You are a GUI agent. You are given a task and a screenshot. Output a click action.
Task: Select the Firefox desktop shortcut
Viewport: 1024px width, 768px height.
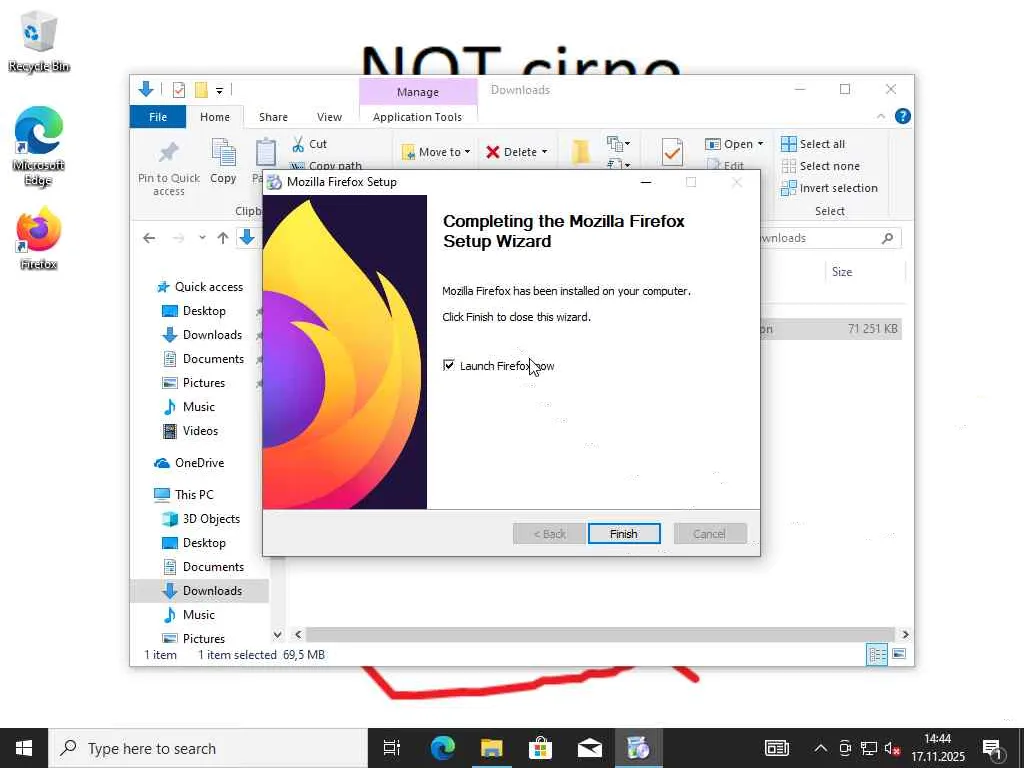point(39,238)
